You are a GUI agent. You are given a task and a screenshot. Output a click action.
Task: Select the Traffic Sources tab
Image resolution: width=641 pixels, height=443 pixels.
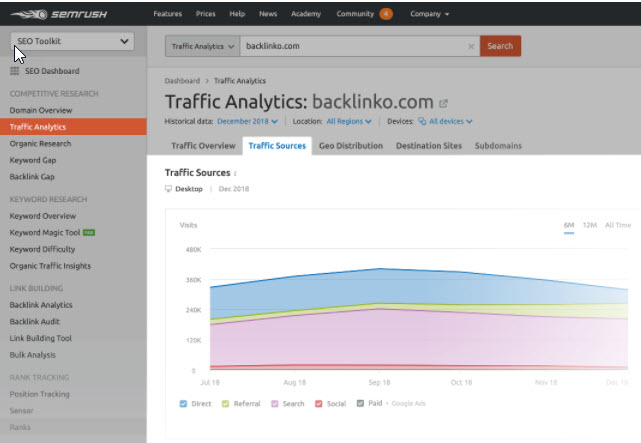pos(277,146)
